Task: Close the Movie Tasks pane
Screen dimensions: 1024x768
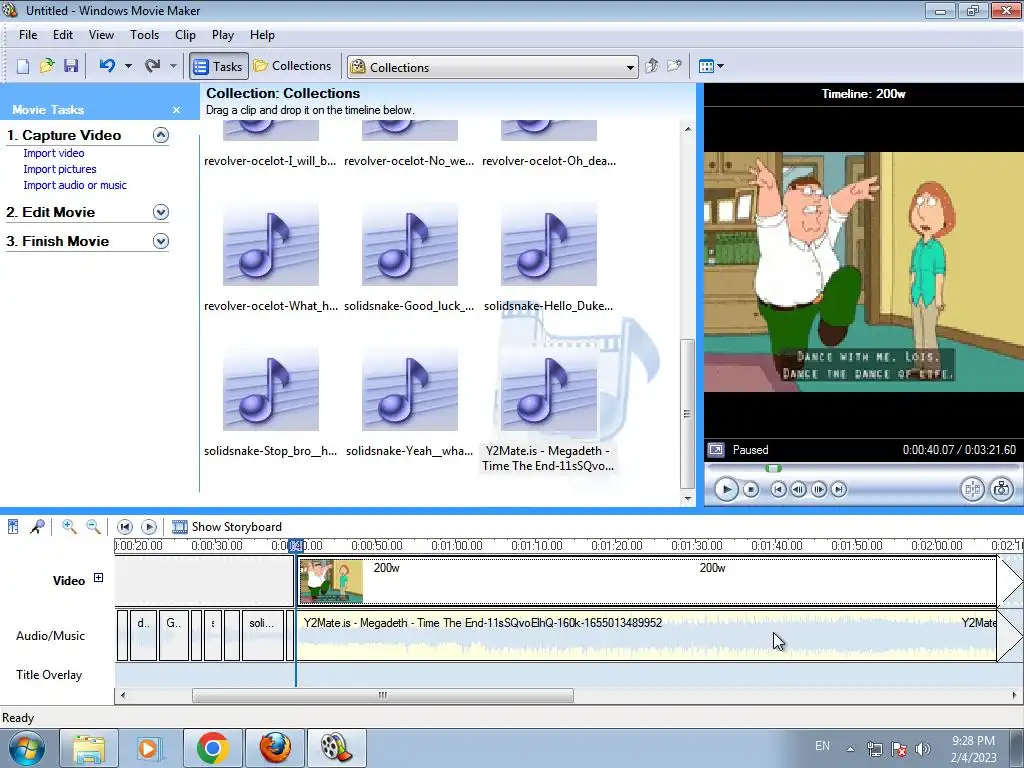Action: pyautogui.click(x=176, y=110)
